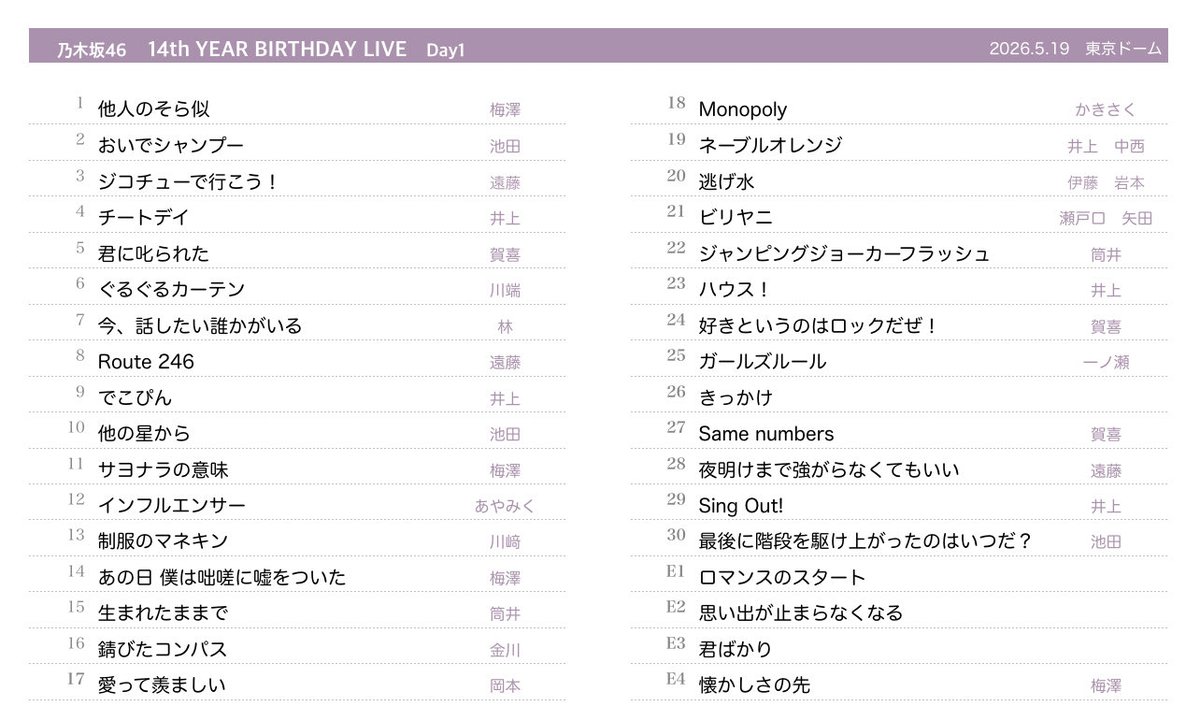Select name 池田 beside 他の星から

click(505, 434)
